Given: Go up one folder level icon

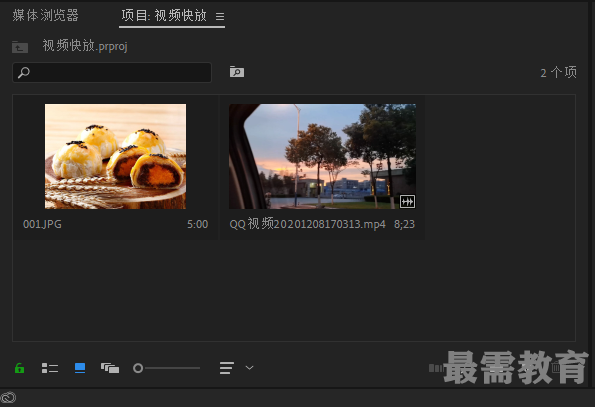Looking at the screenshot, I should tap(20, 47).
